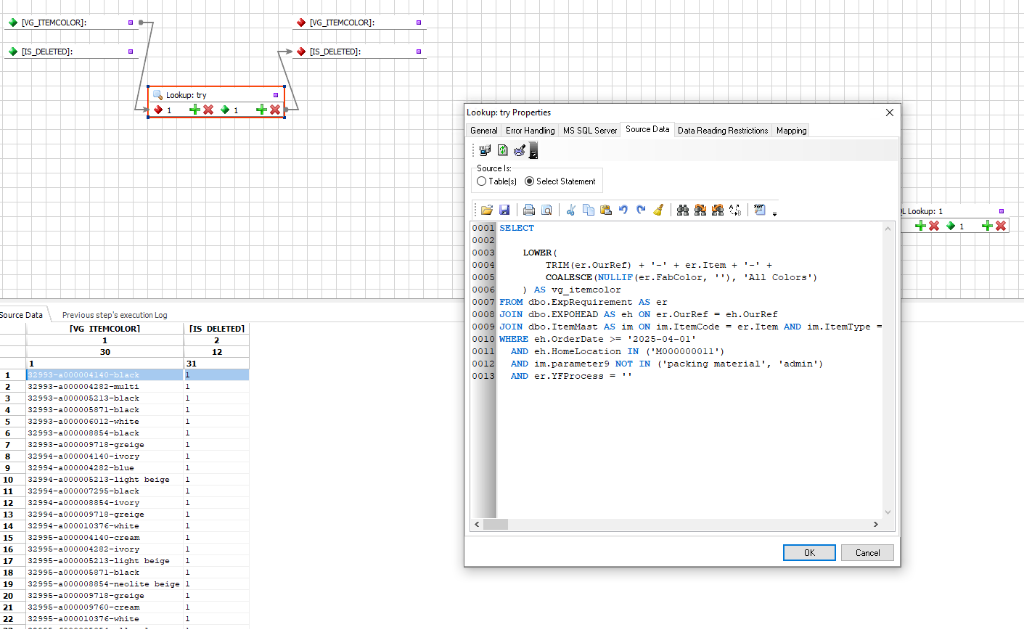
Task: Click red diamond of target [IS_DELETED] field
Action: [301, 51]
